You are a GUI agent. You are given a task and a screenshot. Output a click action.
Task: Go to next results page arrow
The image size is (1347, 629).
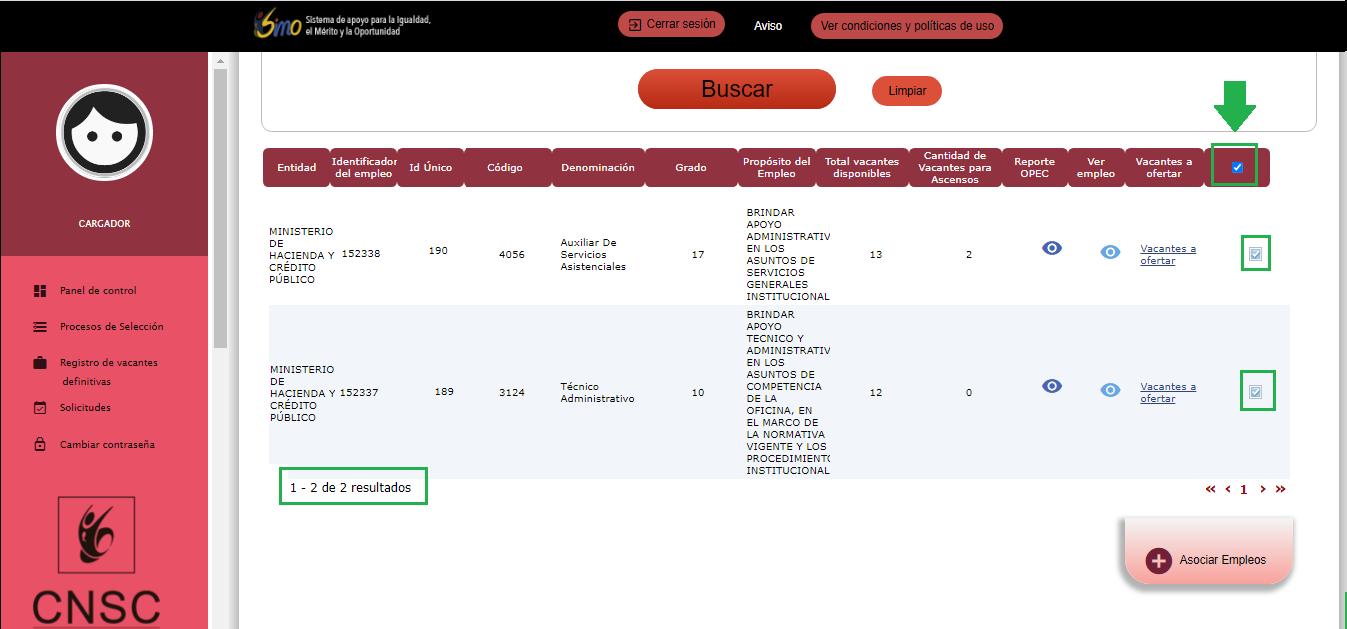[x=1263, y=489]
